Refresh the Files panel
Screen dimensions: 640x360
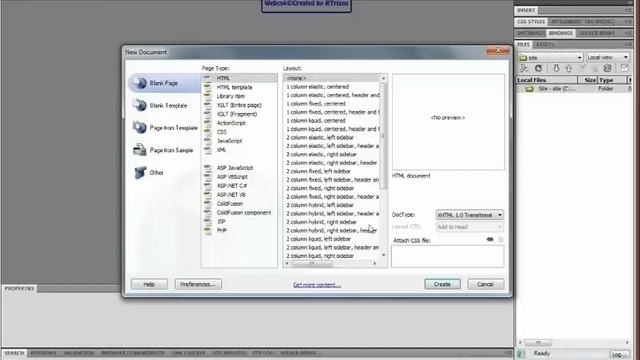point(538,68)
